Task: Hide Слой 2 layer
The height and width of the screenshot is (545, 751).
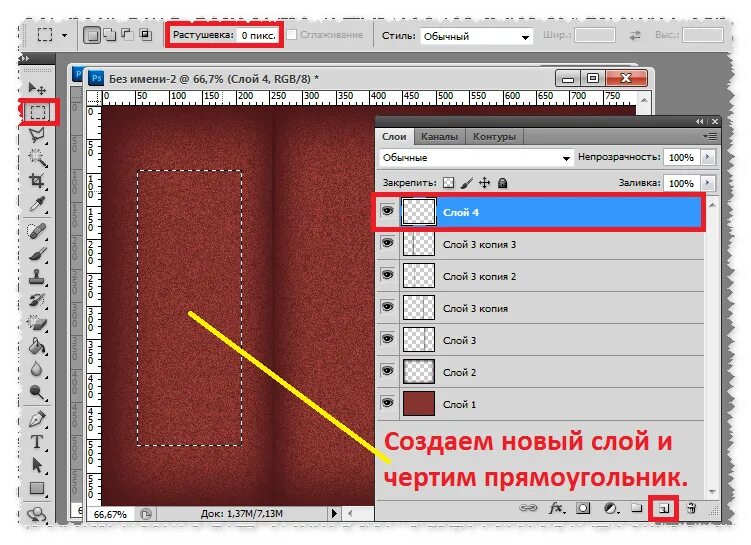Action: point(387,372)
